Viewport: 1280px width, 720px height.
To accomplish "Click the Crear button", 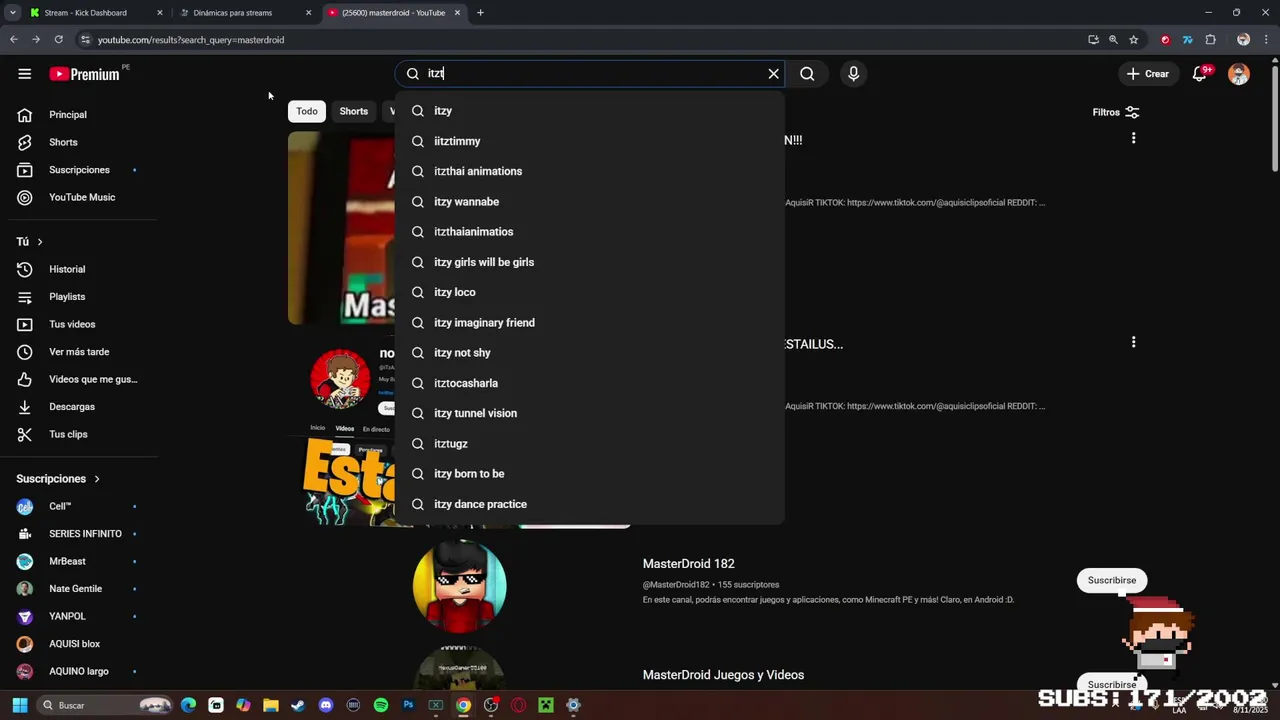I will tap(1147, 74).
